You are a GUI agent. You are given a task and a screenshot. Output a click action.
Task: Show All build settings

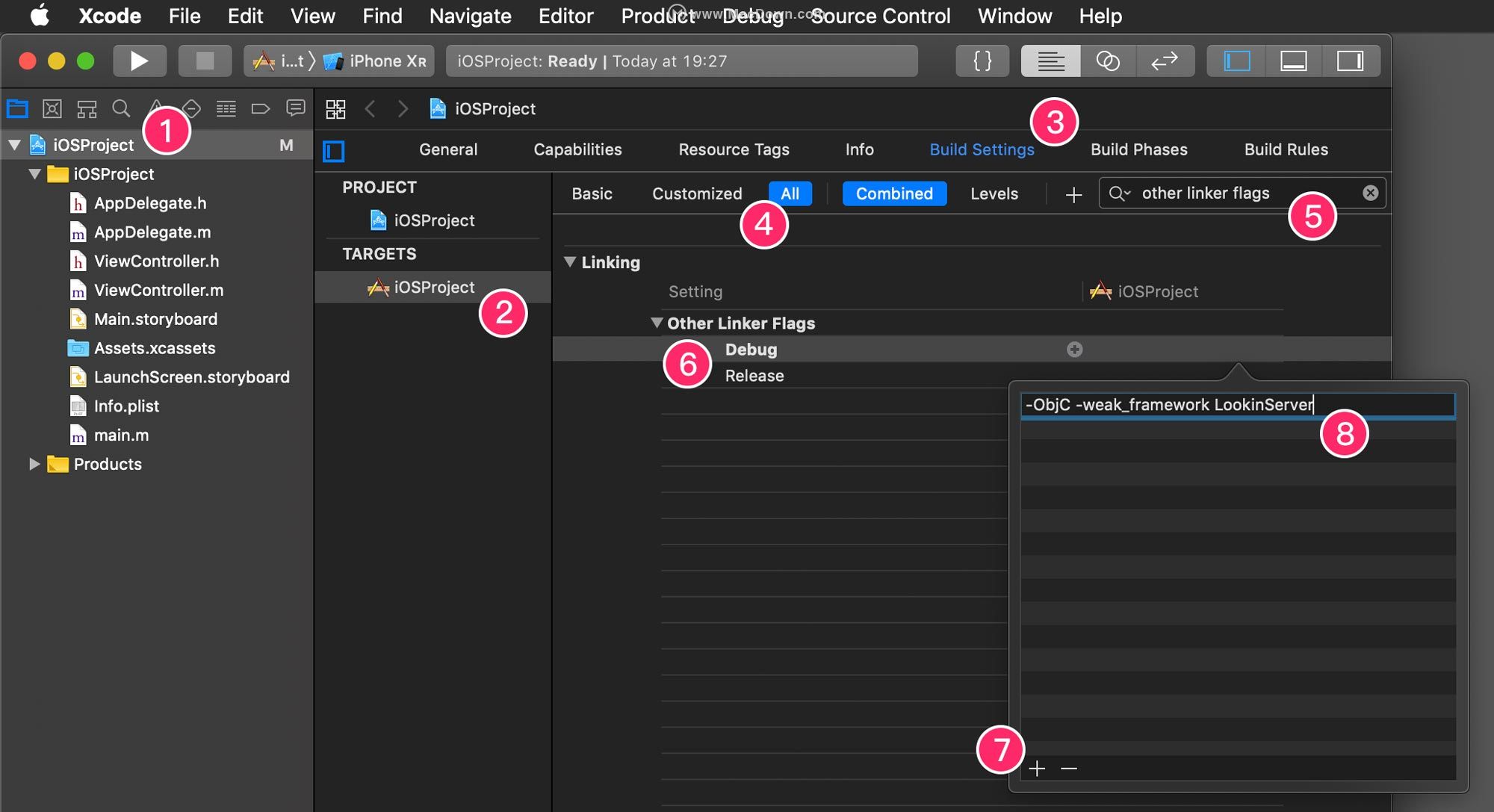click(790, 193)
